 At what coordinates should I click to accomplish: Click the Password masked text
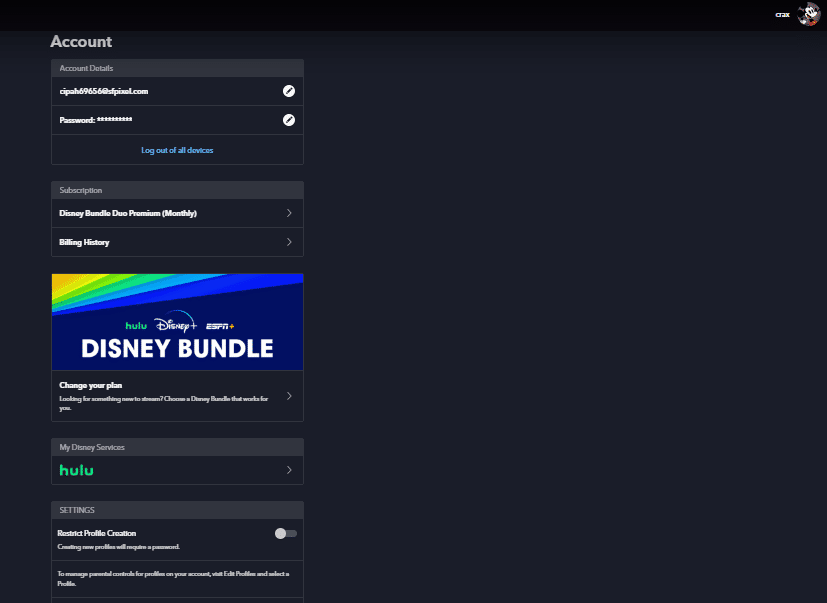point(96,120)
